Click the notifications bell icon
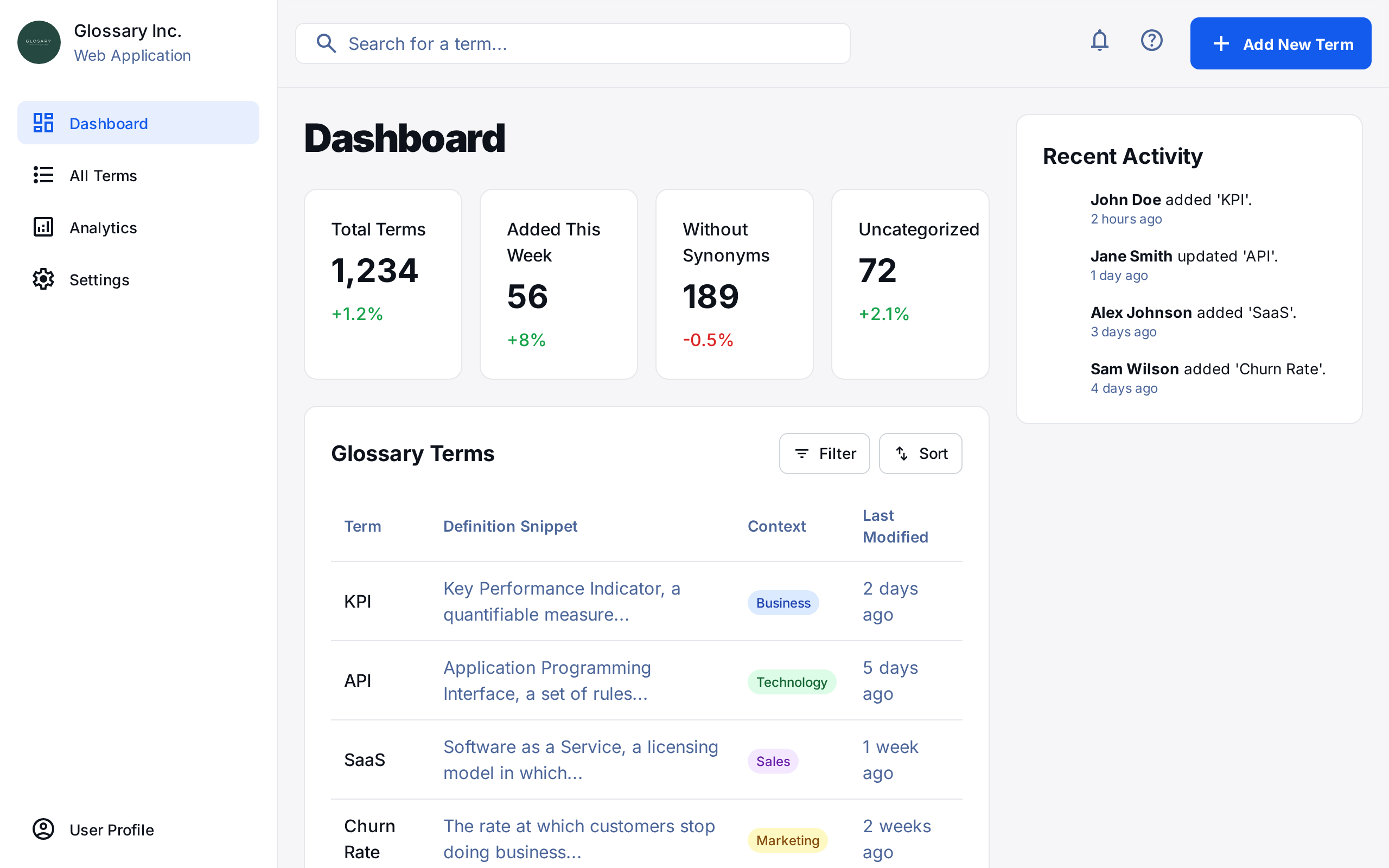 pyautogui.click(x=1099, y=41)
